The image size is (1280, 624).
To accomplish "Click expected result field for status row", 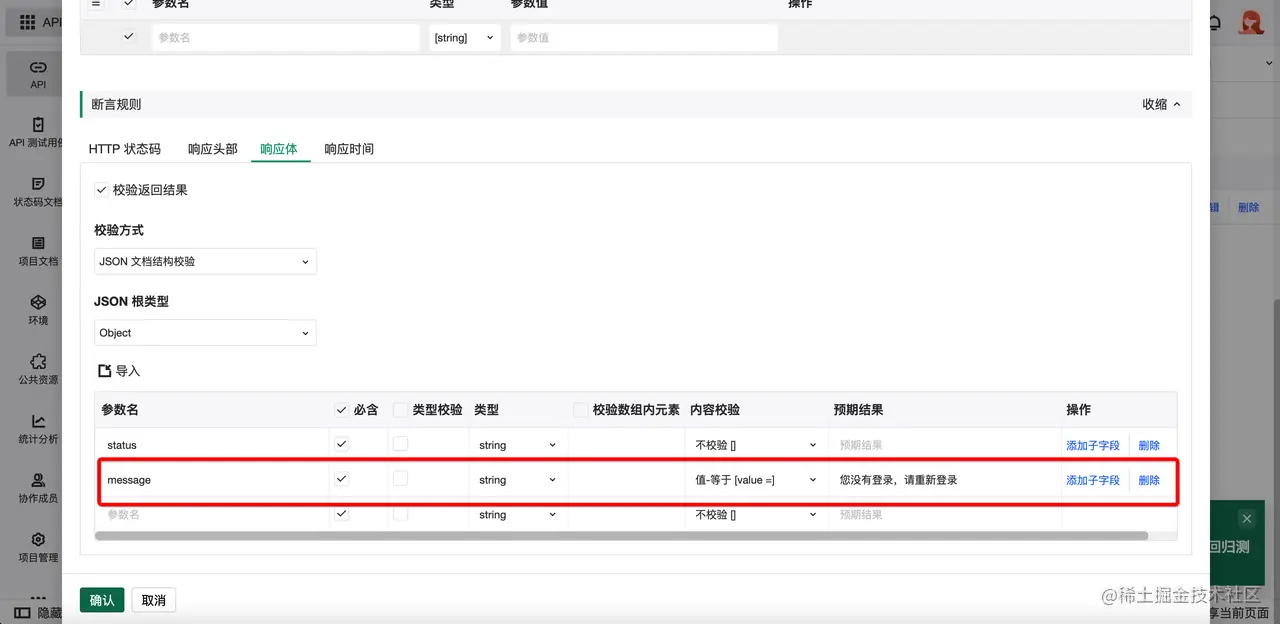I will coord(943,445).
